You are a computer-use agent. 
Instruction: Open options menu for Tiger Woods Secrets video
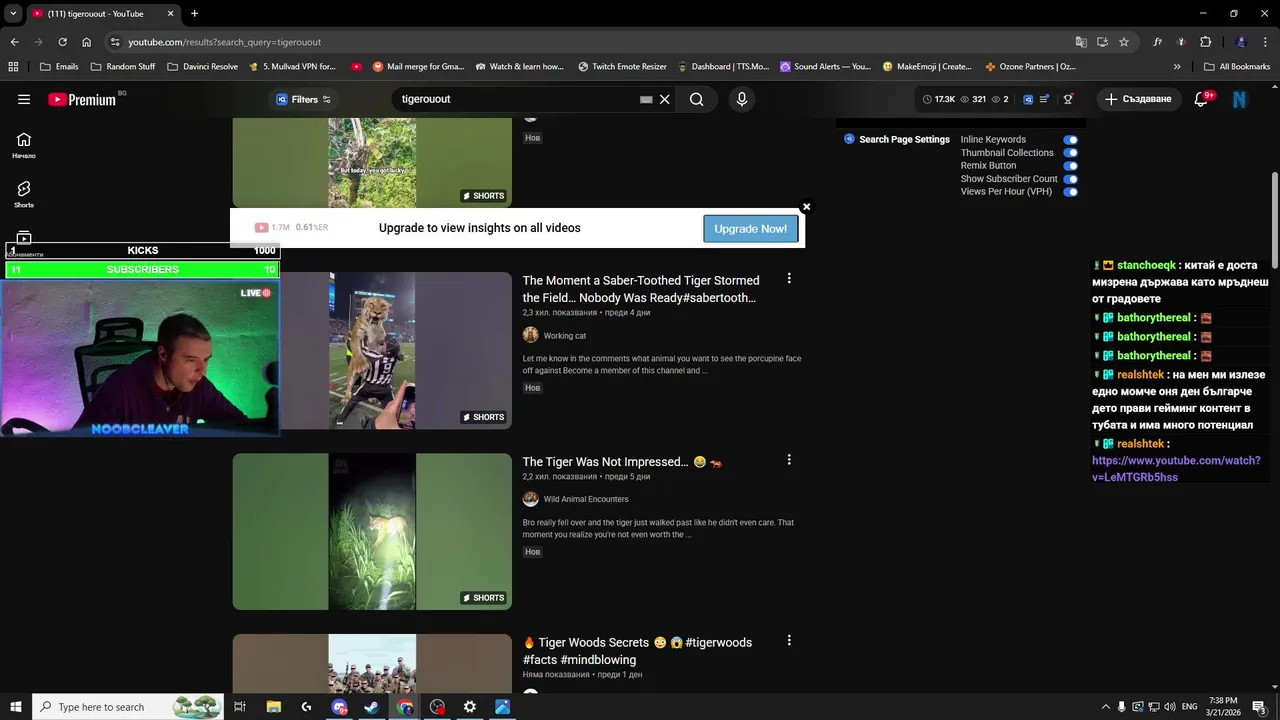click(789, 641)
